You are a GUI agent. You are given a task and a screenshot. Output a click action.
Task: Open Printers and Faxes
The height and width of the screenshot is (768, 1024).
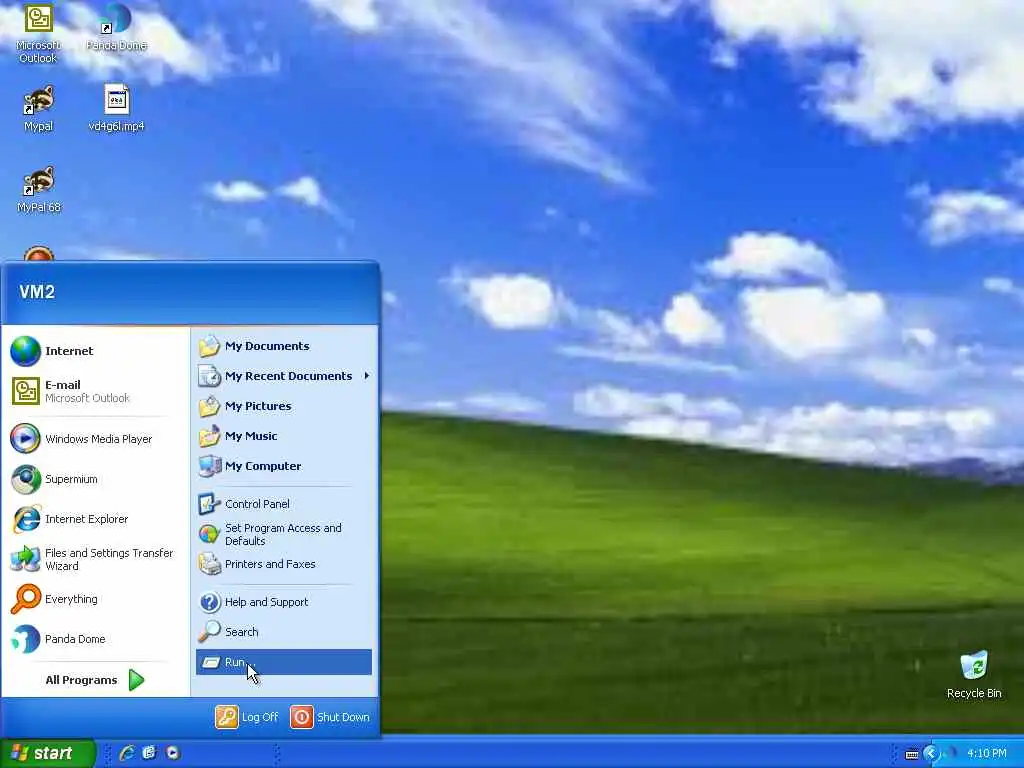[283, 564]
